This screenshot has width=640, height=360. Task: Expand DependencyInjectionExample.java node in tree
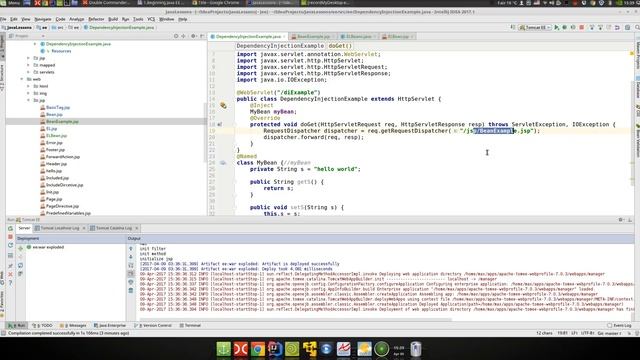pyautogui.click(x=35, y=44)
